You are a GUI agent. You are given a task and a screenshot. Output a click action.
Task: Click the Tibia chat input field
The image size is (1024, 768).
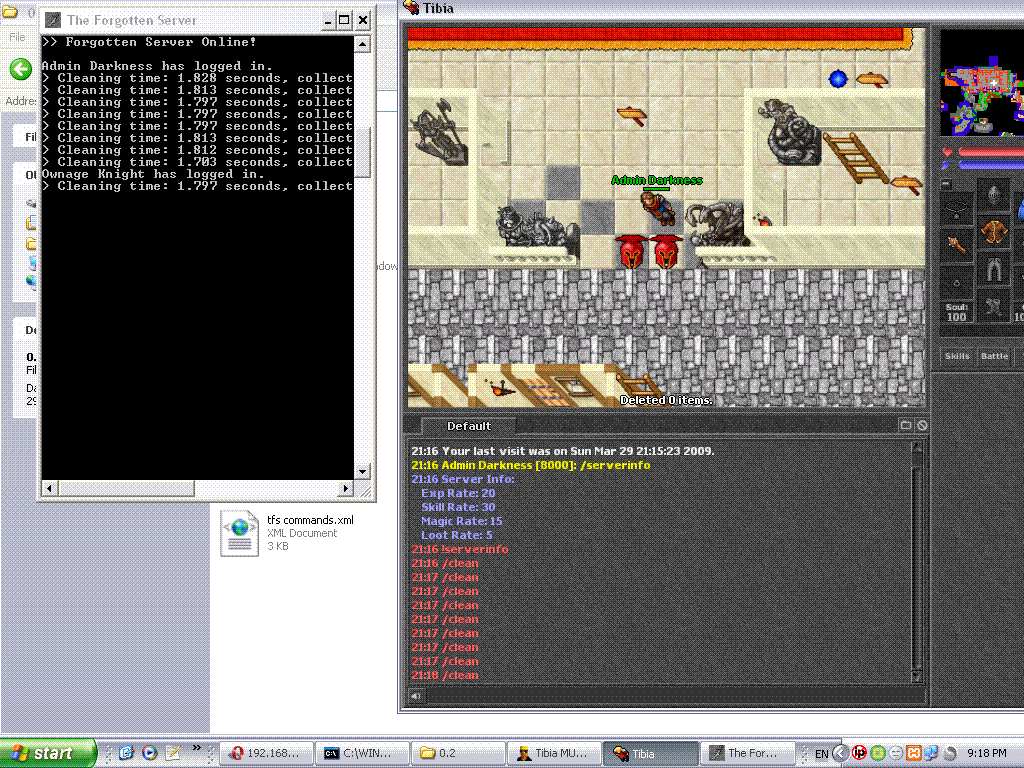[x=674, y=696]
